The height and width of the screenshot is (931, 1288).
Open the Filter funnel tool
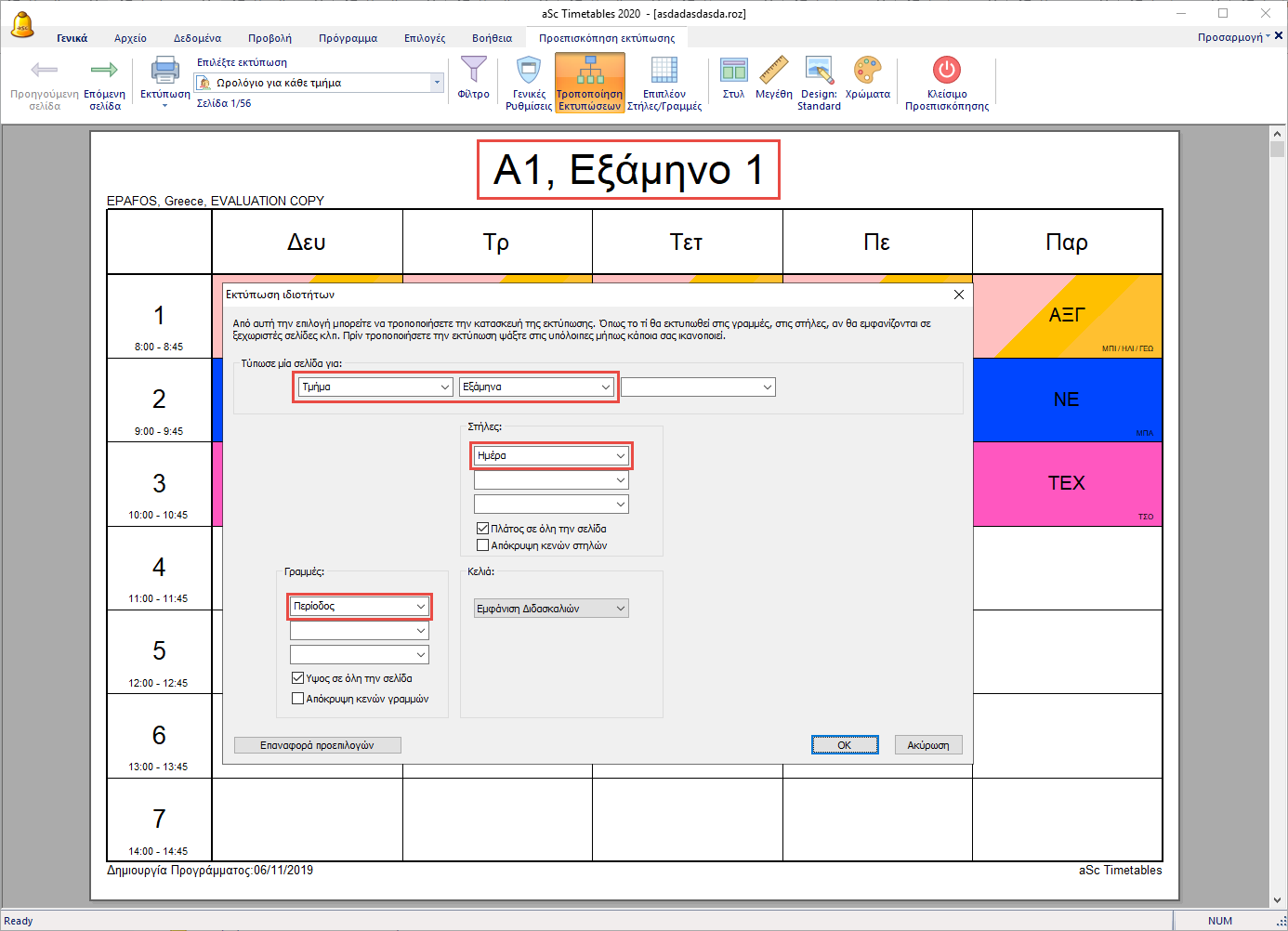(x=474, y=71)
